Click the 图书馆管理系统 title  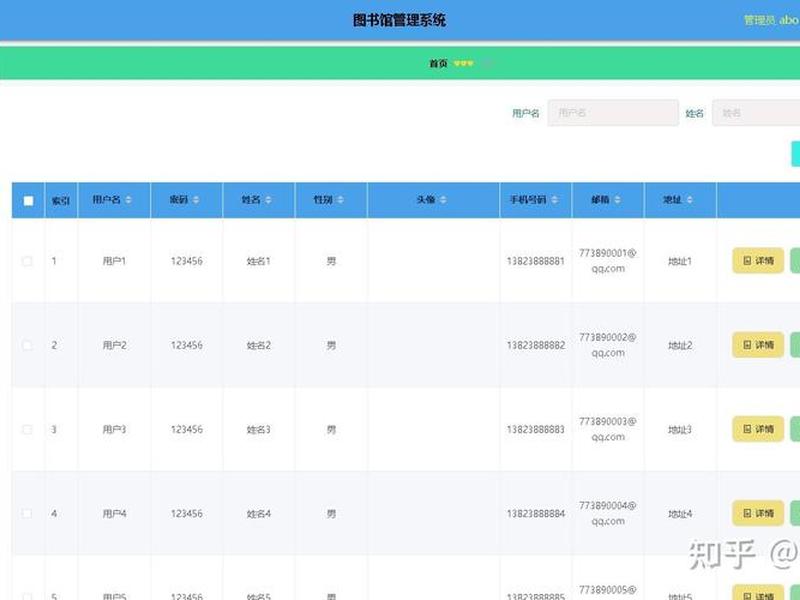[x=399, y=20]
